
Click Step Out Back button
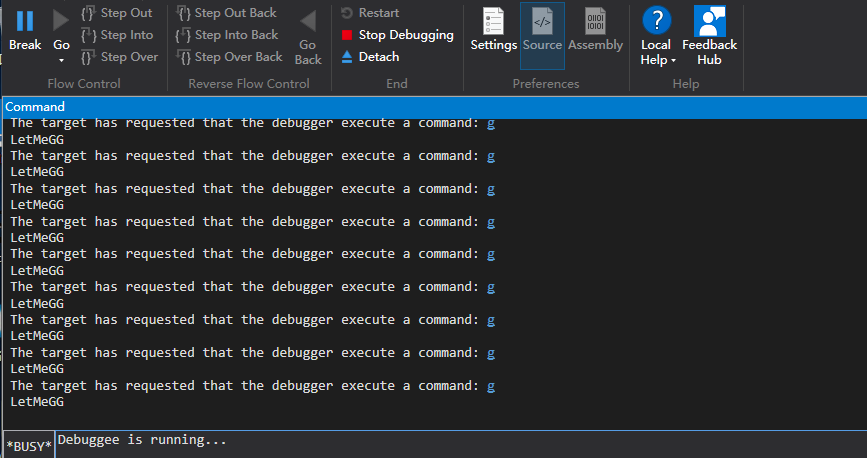coord(226,13)
